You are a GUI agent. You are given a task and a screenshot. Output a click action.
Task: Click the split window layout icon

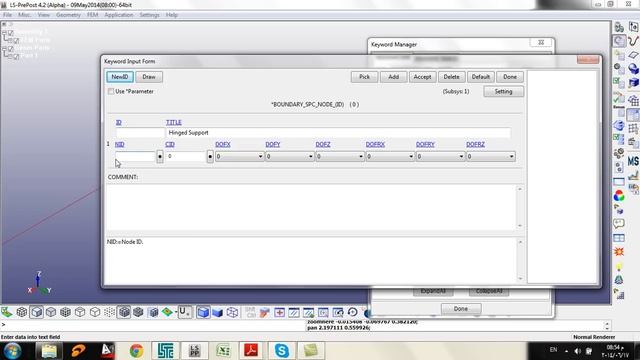pos(619,238)
